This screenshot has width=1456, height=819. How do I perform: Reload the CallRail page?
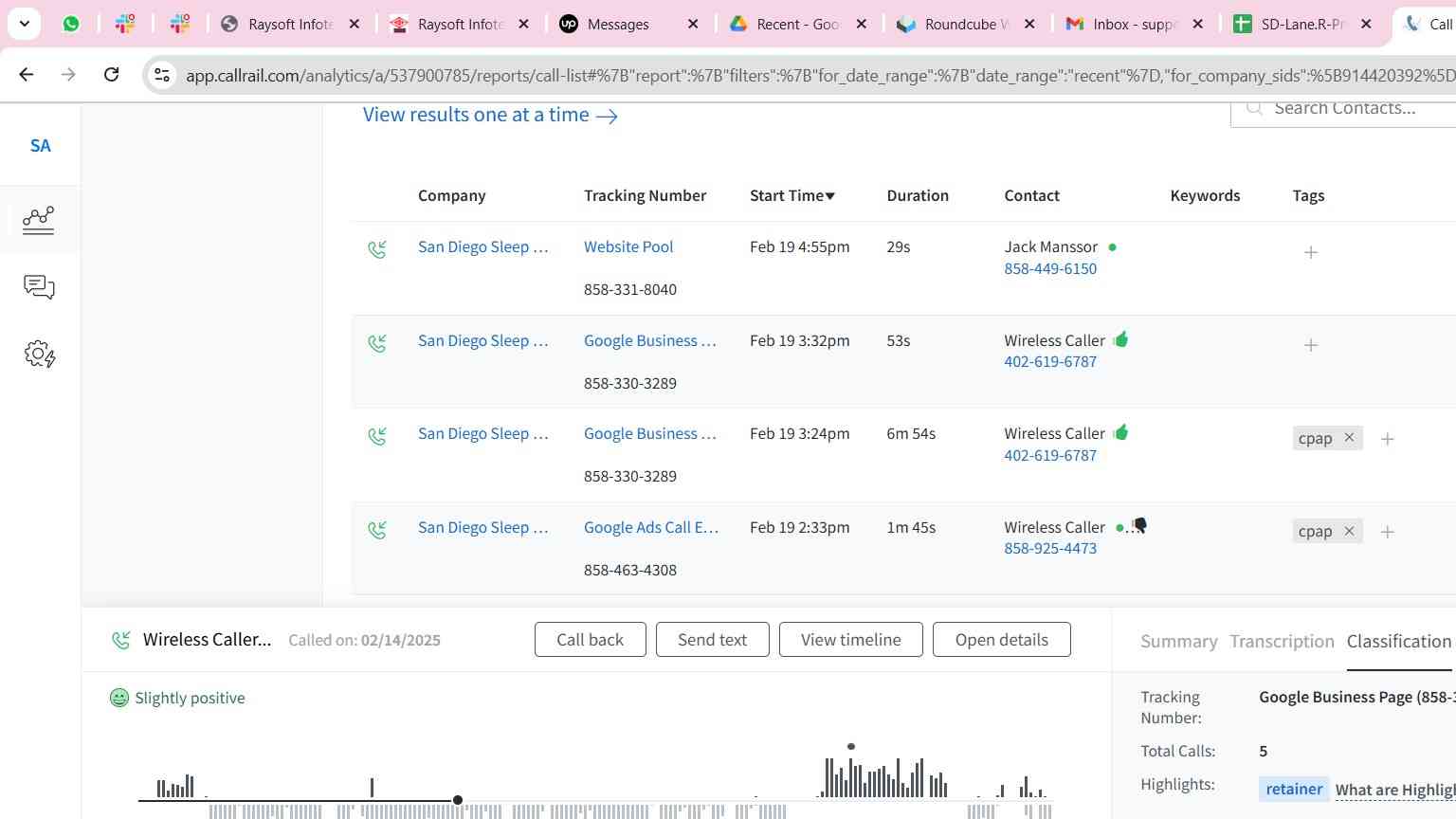pyautogui.click(x=111, y=74)
